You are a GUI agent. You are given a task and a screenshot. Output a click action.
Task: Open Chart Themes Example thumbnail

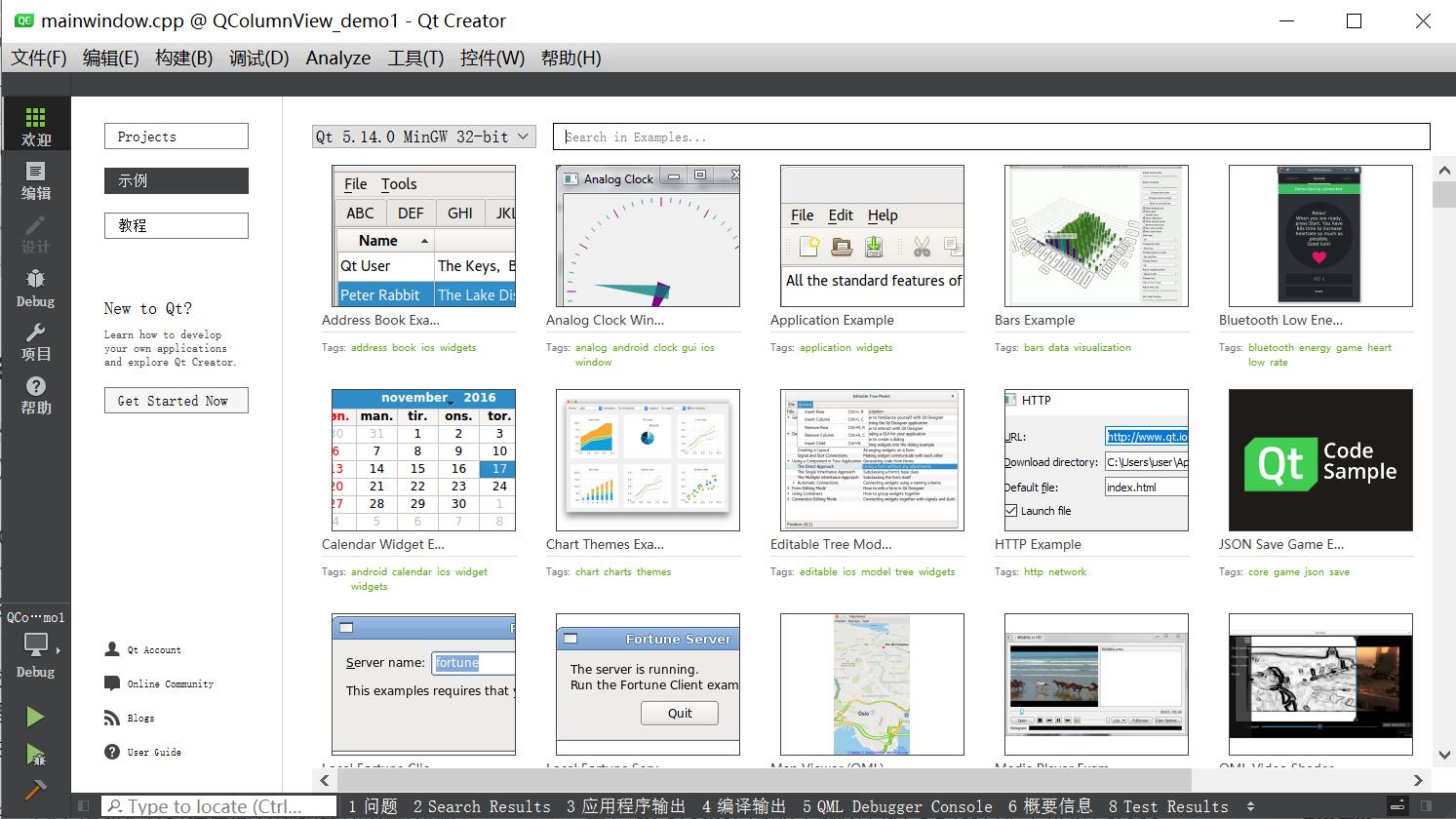[x=648, y=460]
